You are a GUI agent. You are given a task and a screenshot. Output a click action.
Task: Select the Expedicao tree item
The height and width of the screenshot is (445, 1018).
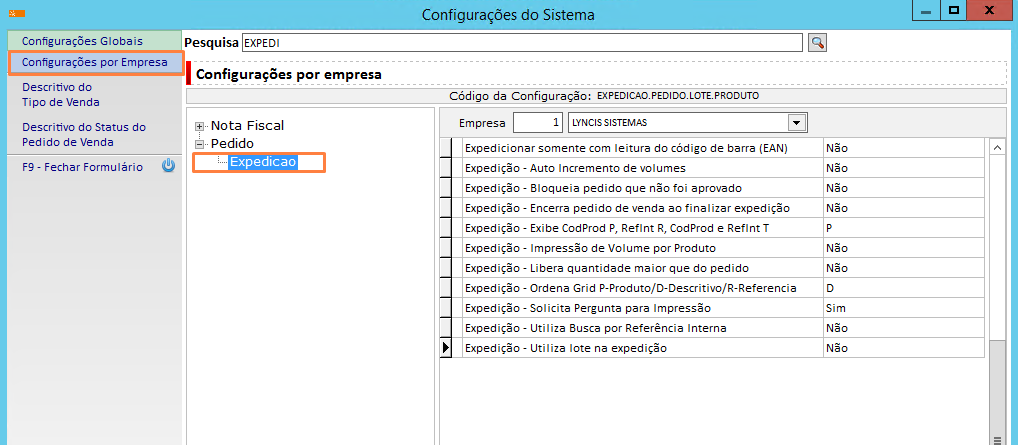pyautogui.click(x=262, y=162)
